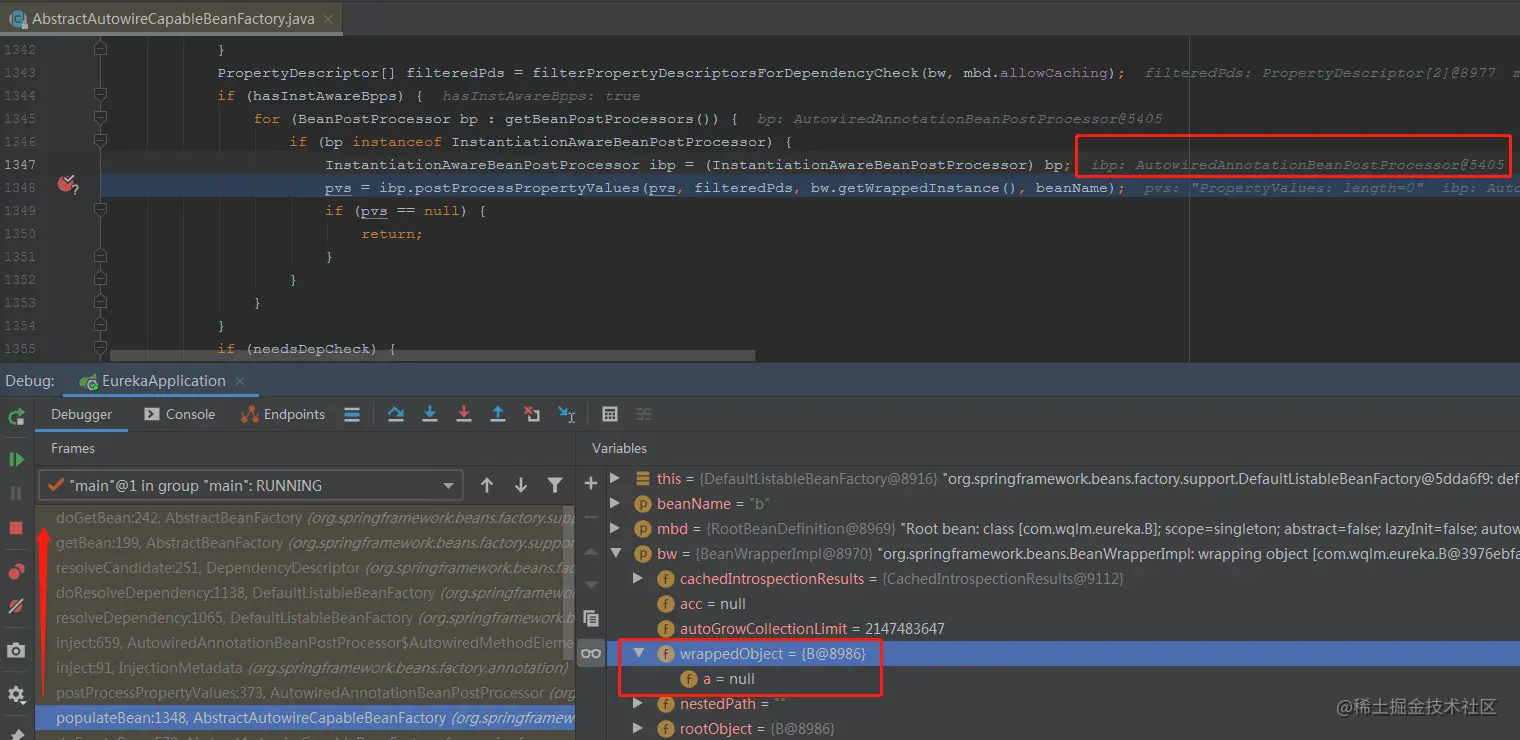Expand the mbd variable node
Image resolution: width=1520 pixels, height=740 pixels.
click(x=615, y=528)
